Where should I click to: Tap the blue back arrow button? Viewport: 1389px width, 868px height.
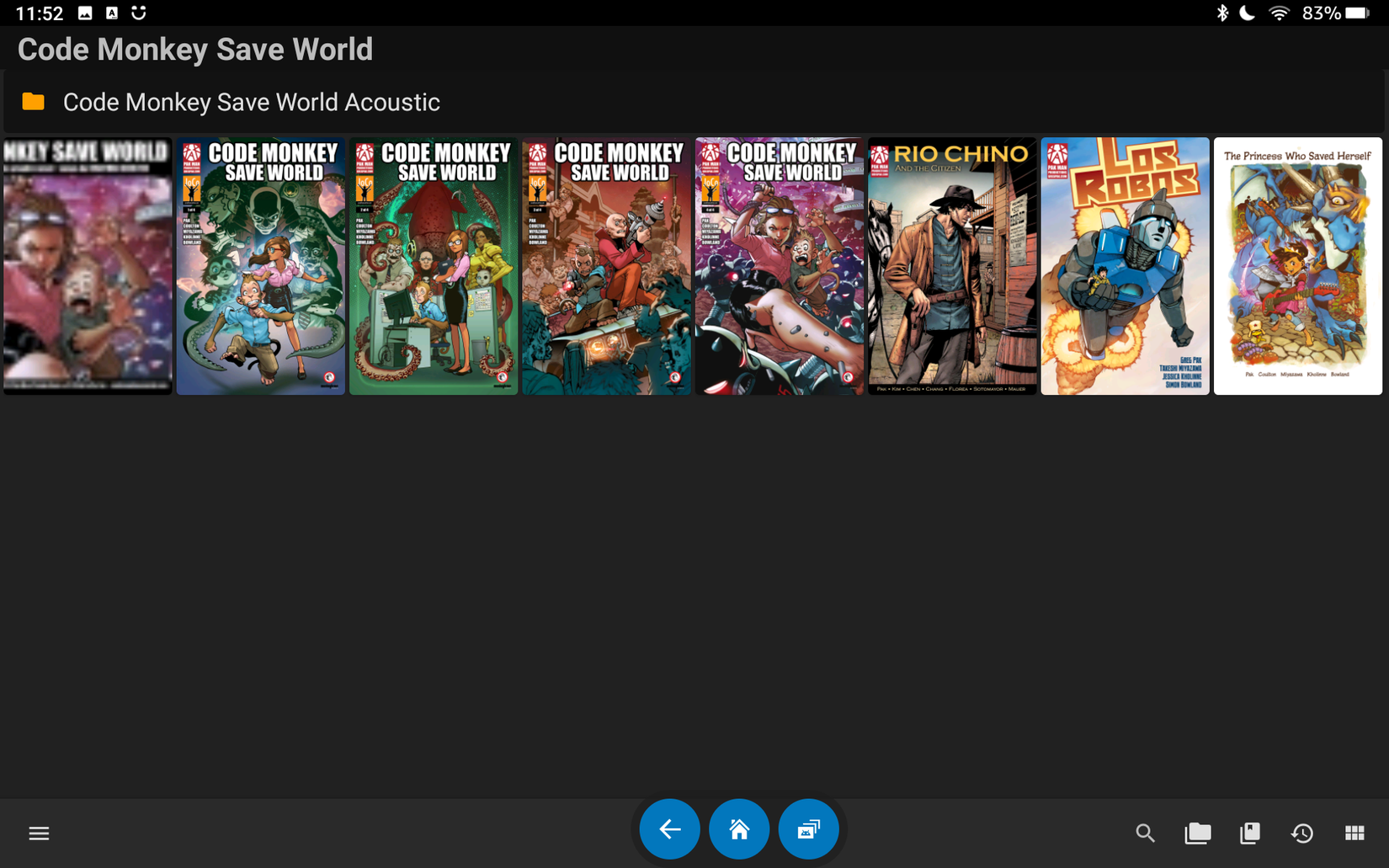tap(669, 829)
